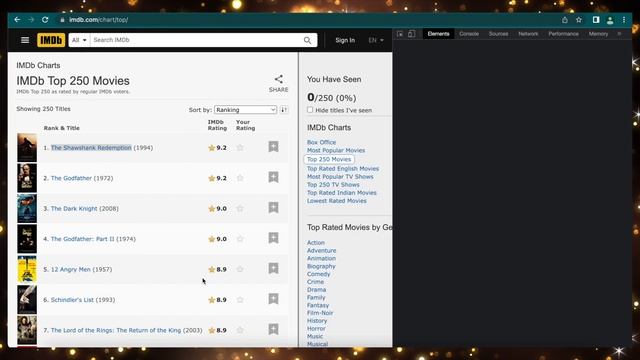Screen dimensions: 640x360
Task: Open Top Rated English Movies link
Action: point(343,169)
